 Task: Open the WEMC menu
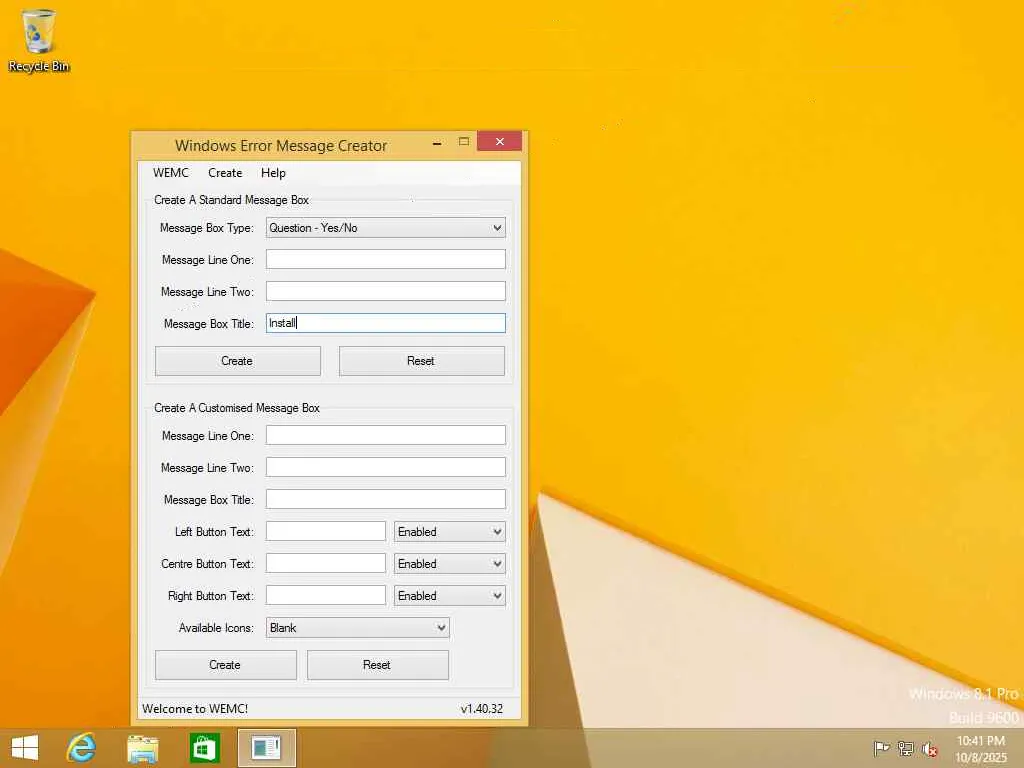point(170,173)
